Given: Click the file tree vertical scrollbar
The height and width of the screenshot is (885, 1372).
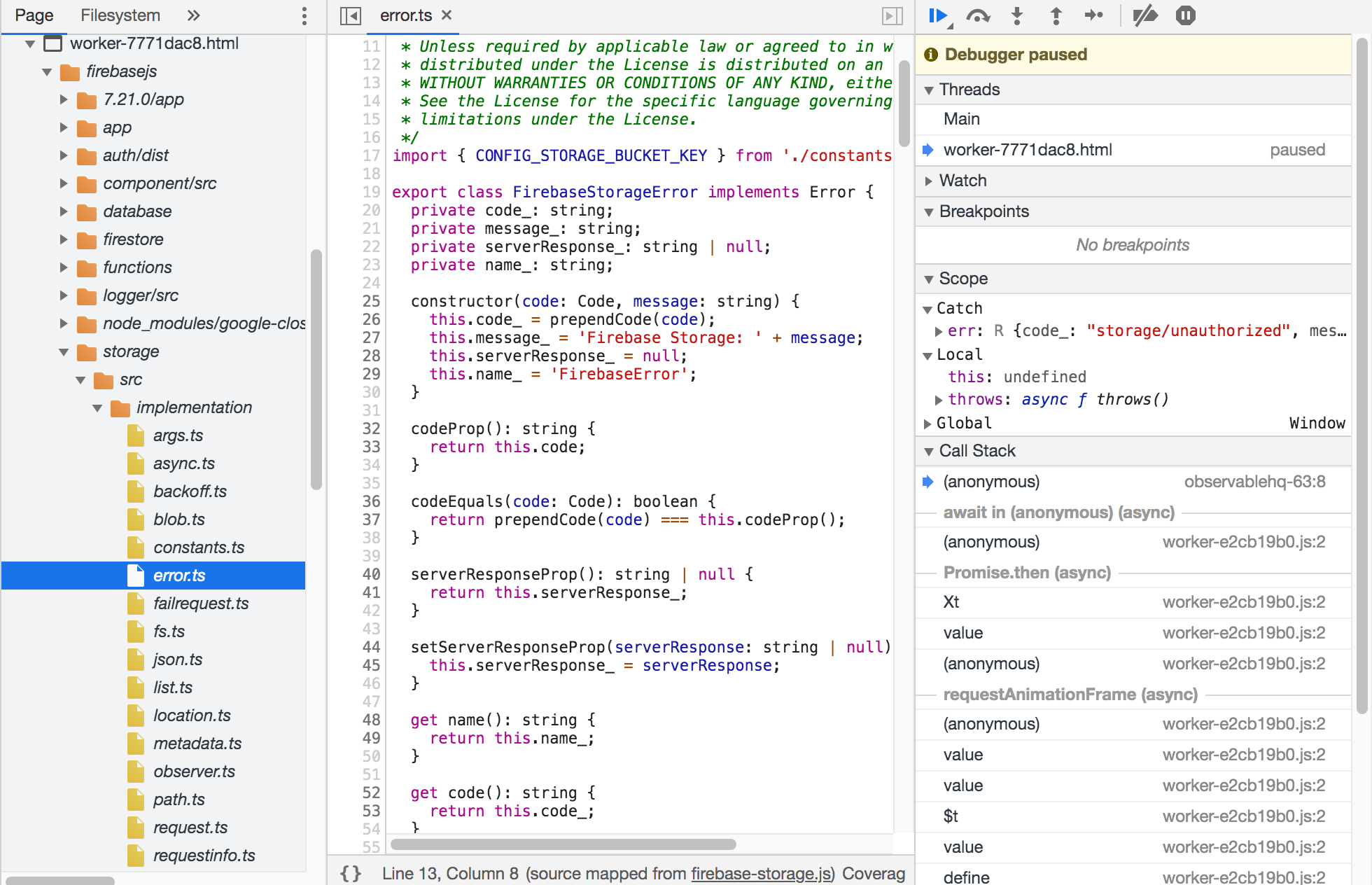Looking at the screenshot, I should [316, 369].
